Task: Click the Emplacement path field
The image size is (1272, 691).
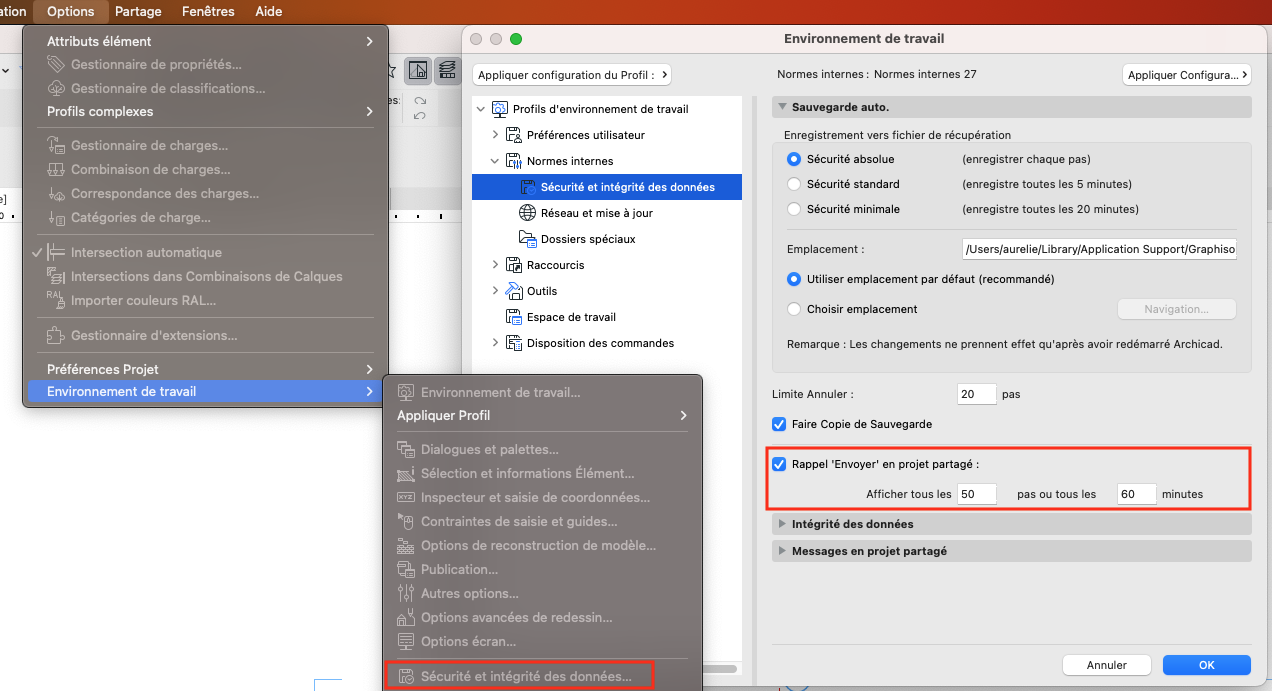Action: click(1099, 249)
